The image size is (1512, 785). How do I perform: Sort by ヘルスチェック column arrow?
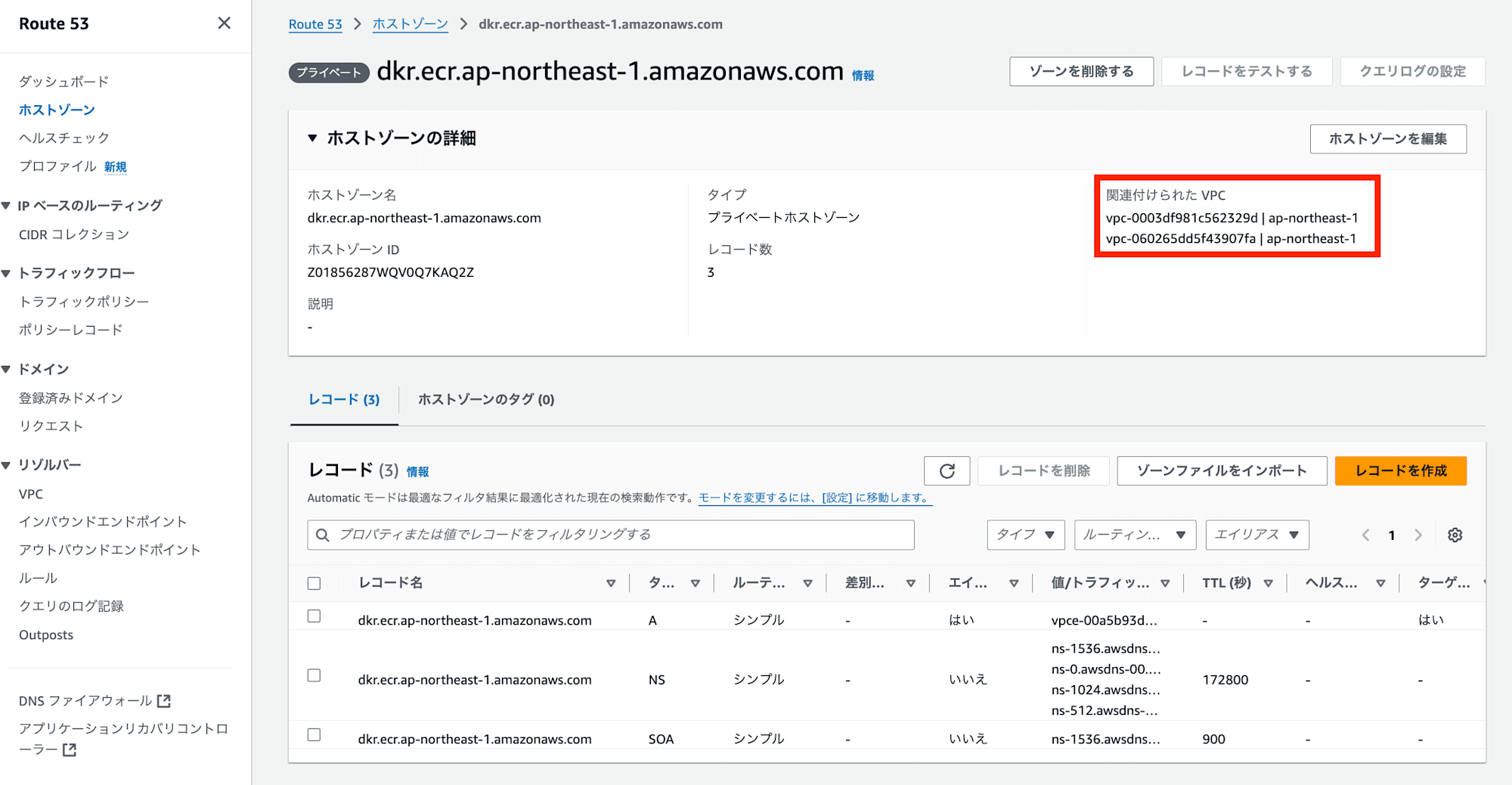point(1380,583)
